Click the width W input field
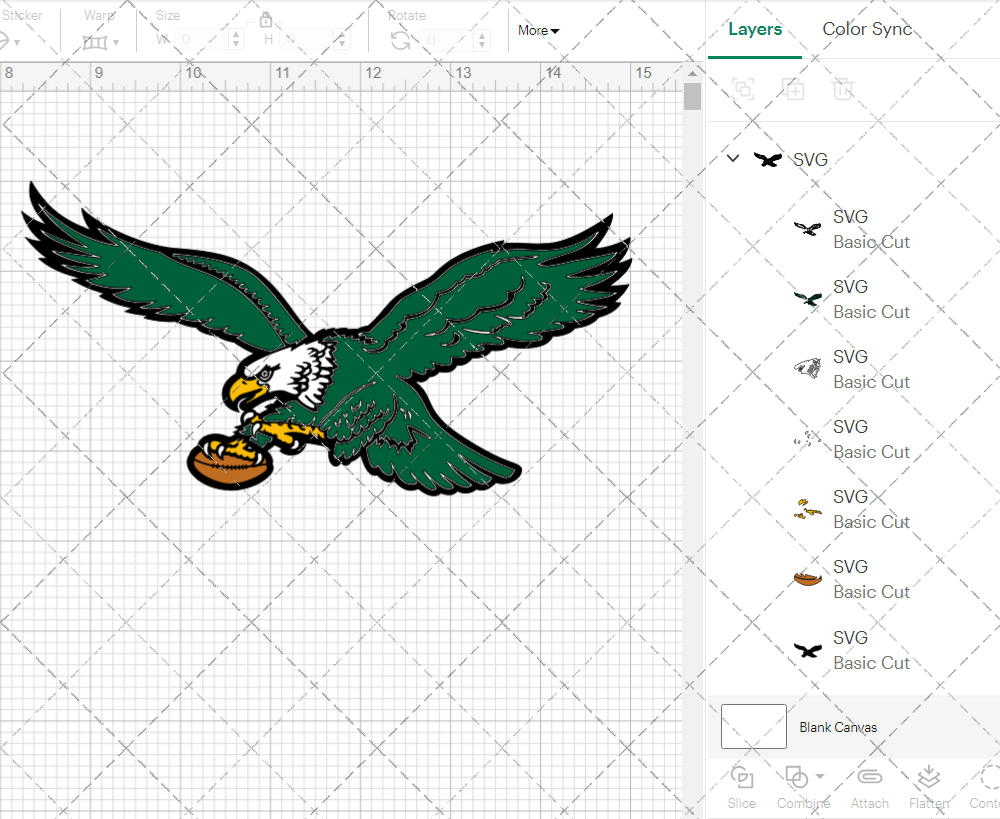The height and width of the screenshot is (819, 1000). (201, 40)
